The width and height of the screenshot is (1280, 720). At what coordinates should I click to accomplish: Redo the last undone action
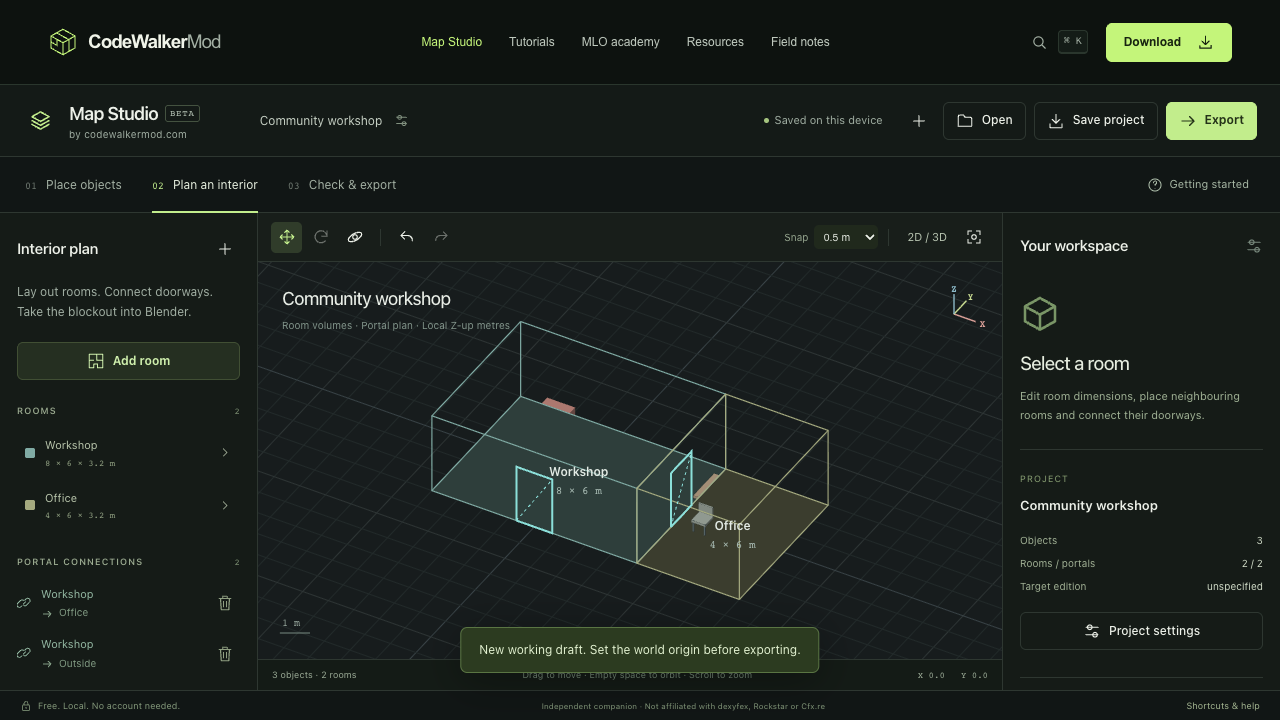441,237
